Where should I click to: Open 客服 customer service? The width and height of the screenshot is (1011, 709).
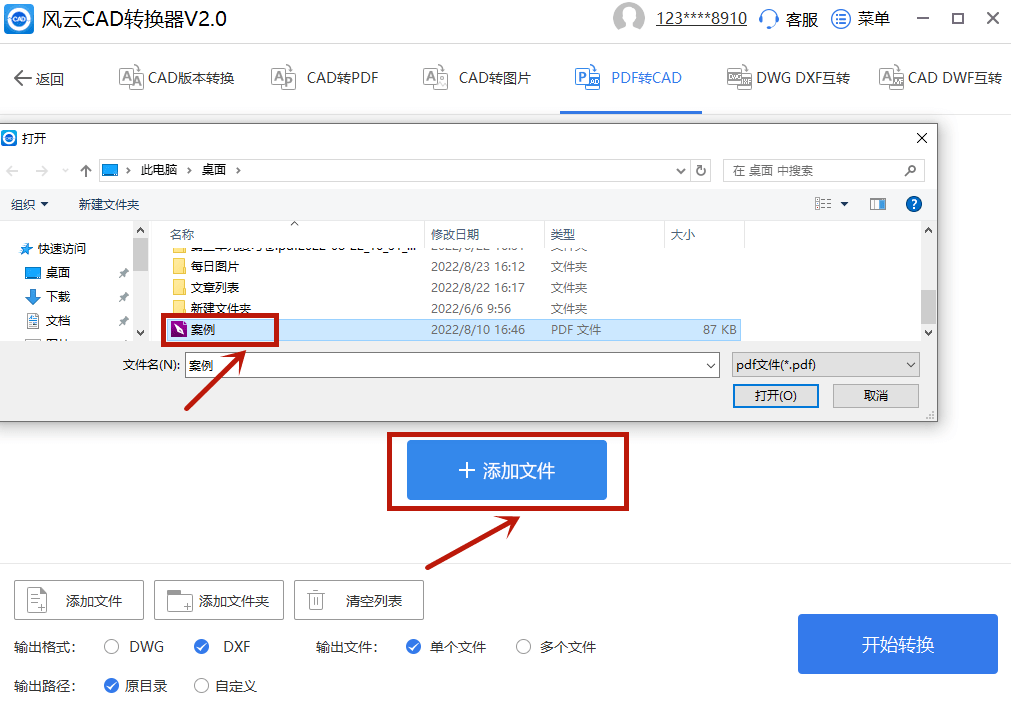pyautogui.click(x=789, y=19)
